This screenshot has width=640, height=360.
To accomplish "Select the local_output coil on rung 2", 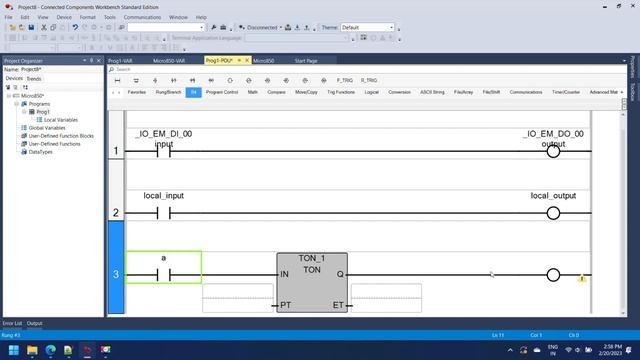I will [x=553, y=213].
